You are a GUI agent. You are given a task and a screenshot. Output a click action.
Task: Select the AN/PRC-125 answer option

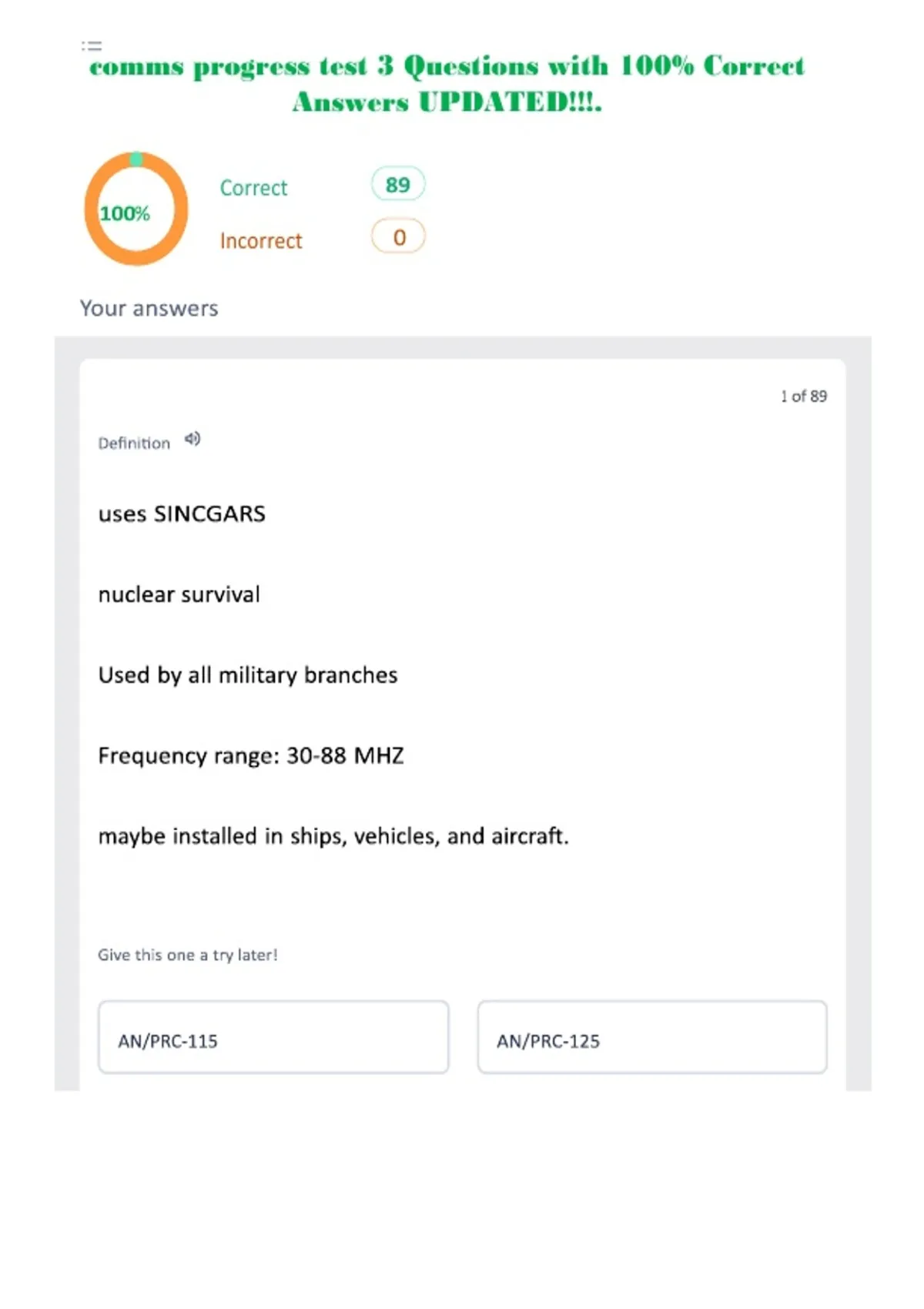(652, 1037)
